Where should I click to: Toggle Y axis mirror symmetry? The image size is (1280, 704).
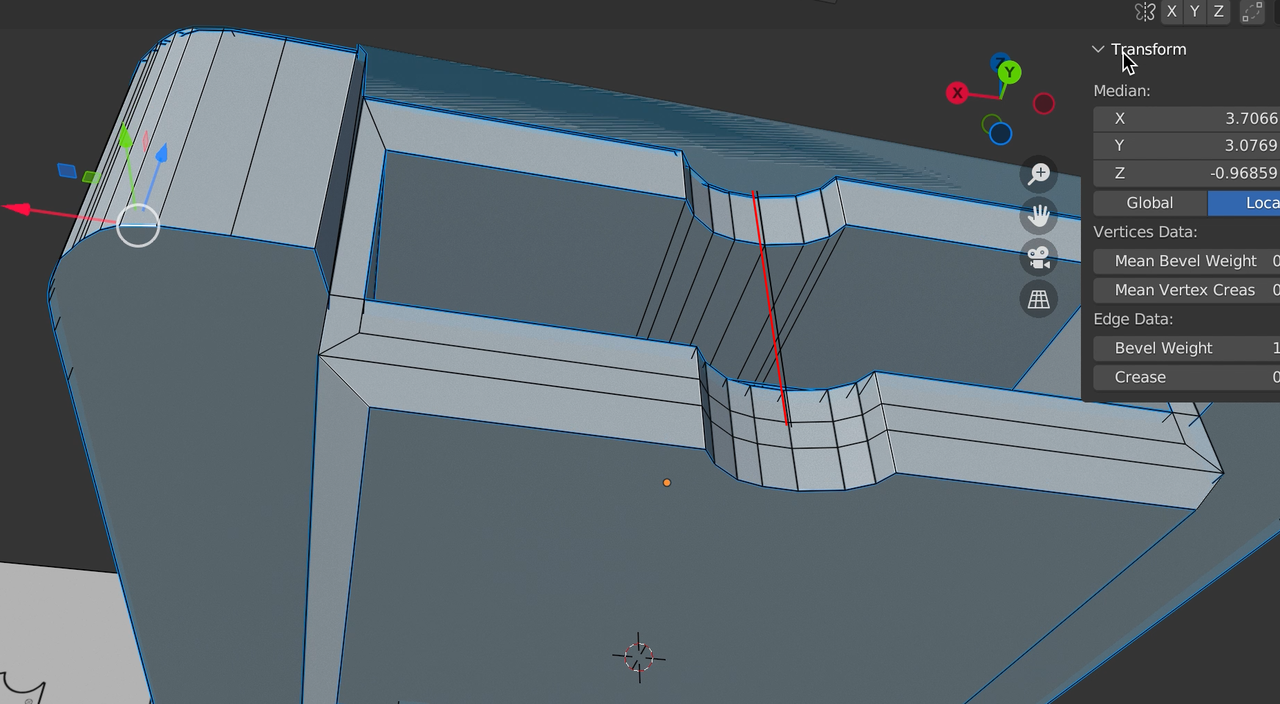[1194, 12]
